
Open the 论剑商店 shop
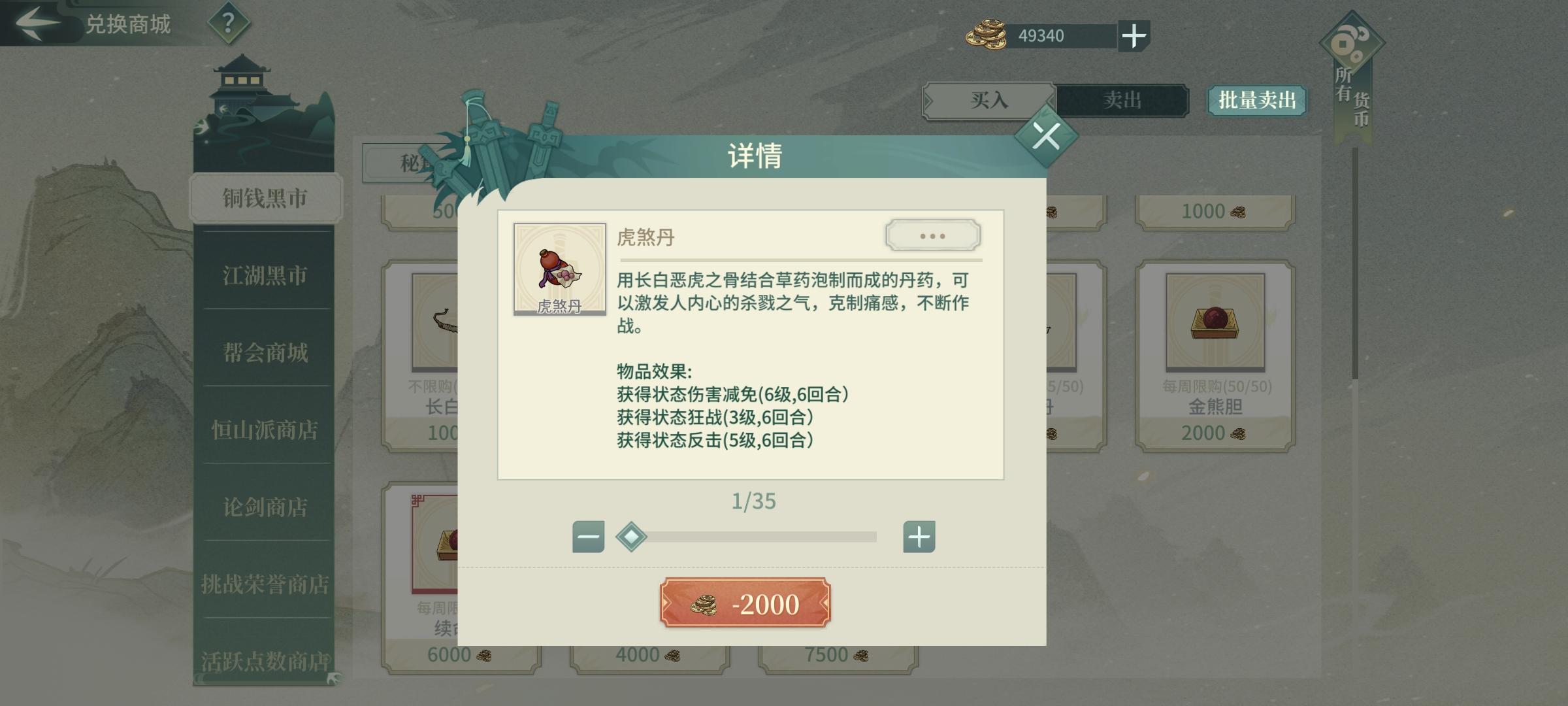[x=265, y=507]
